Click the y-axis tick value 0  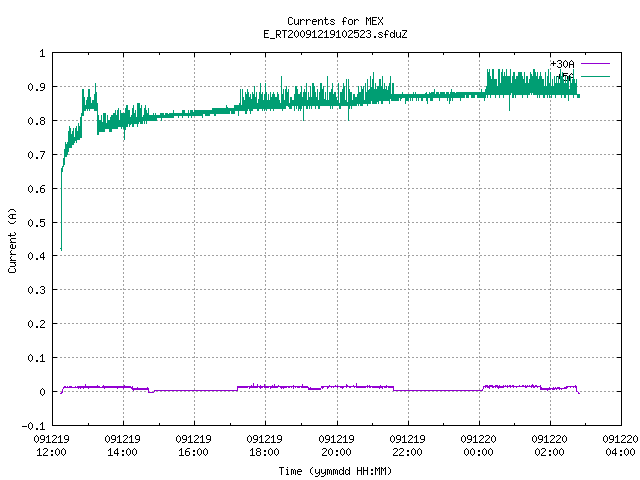(42, 392)
